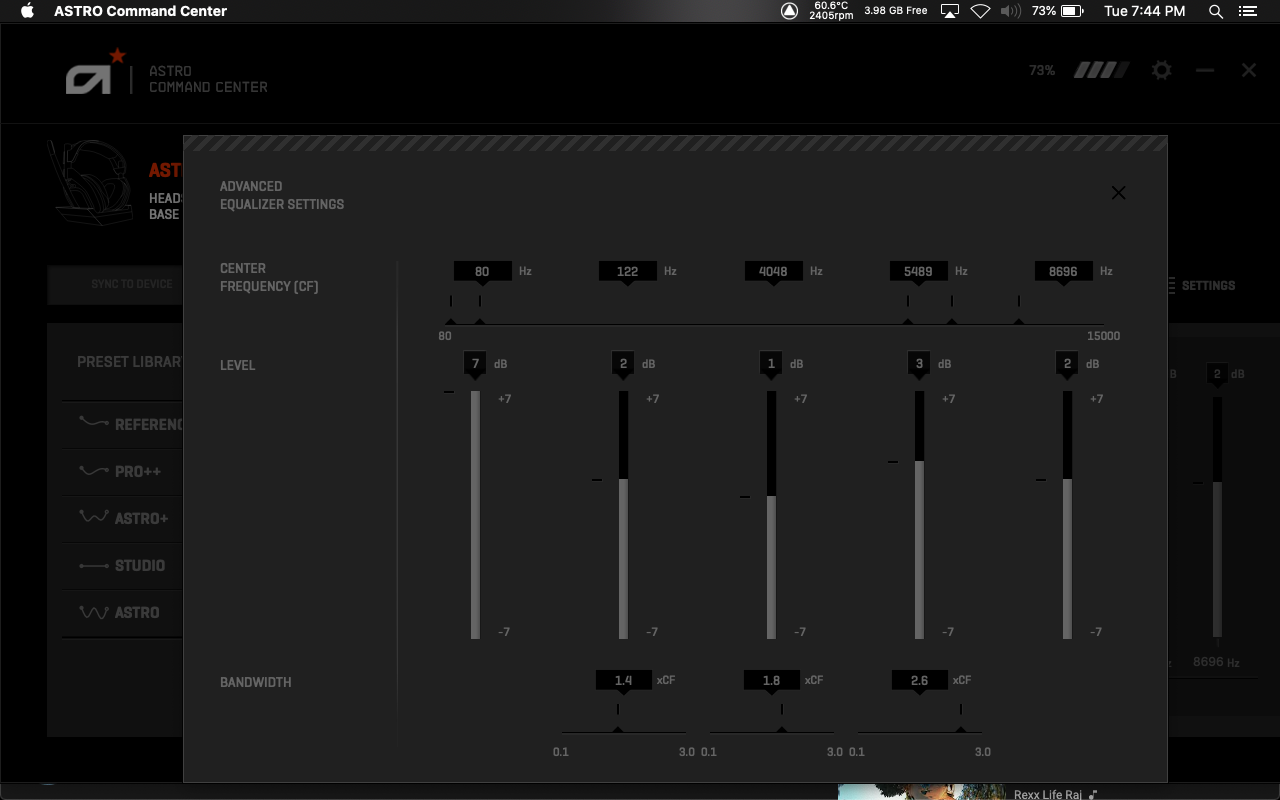Viewport: 1280px width, 800px height.
Task: Open the ASTRO Command Center menu bar item
Action: click(x=140, y=11)
